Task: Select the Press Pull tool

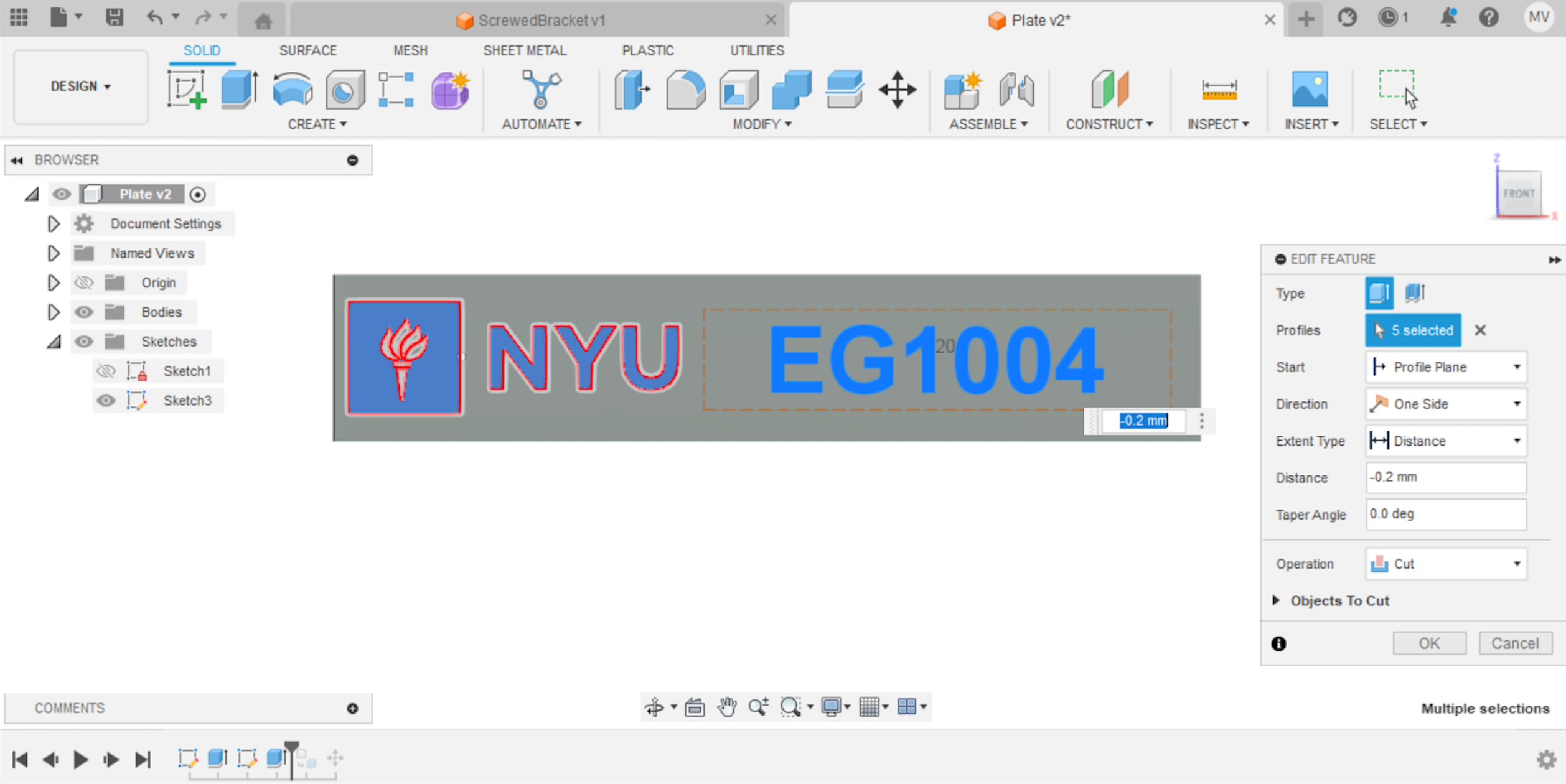Action: pyautogui.click(x=632, y=90)
